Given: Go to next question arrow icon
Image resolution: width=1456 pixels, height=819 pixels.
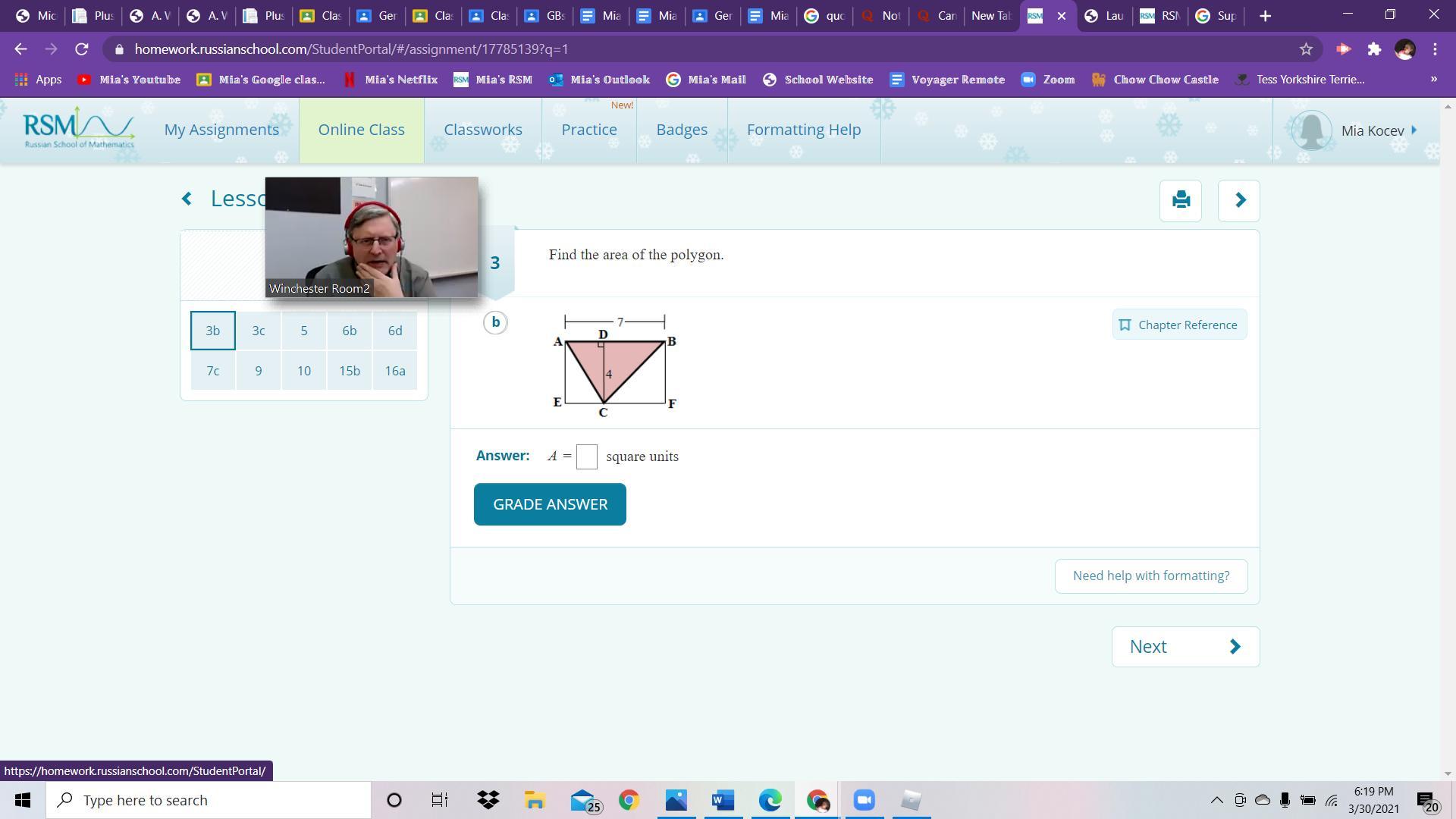Looking at the screenshot, I should point(1238,200).
